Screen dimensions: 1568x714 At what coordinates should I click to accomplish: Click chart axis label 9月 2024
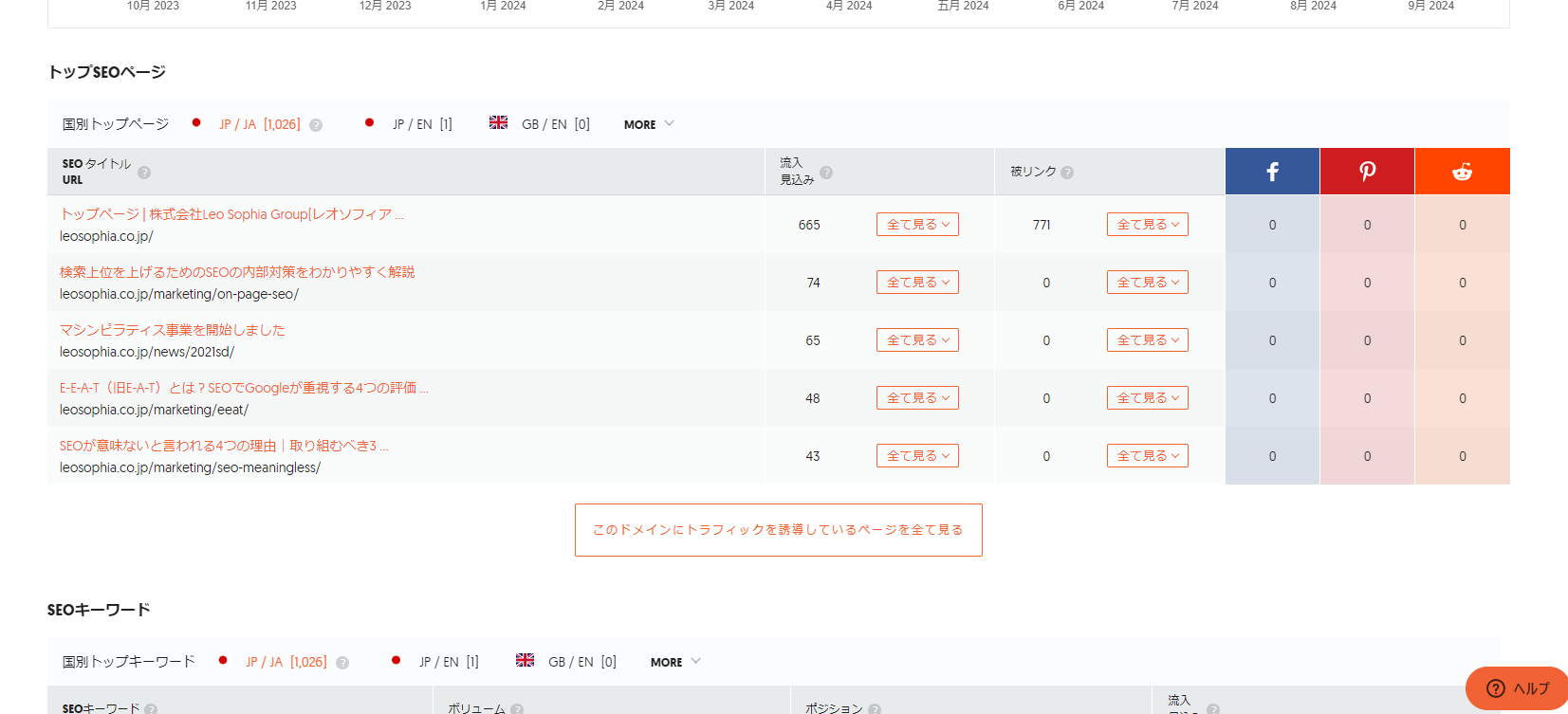[1430, 6]
